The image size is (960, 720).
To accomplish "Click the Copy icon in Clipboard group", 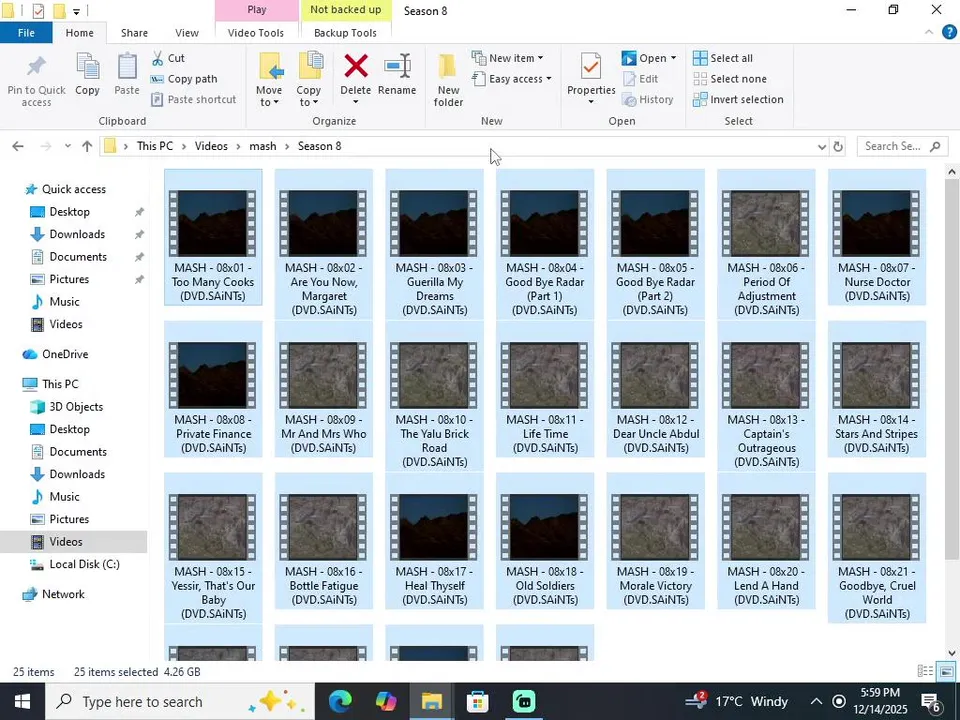I will tap(88, 66).
